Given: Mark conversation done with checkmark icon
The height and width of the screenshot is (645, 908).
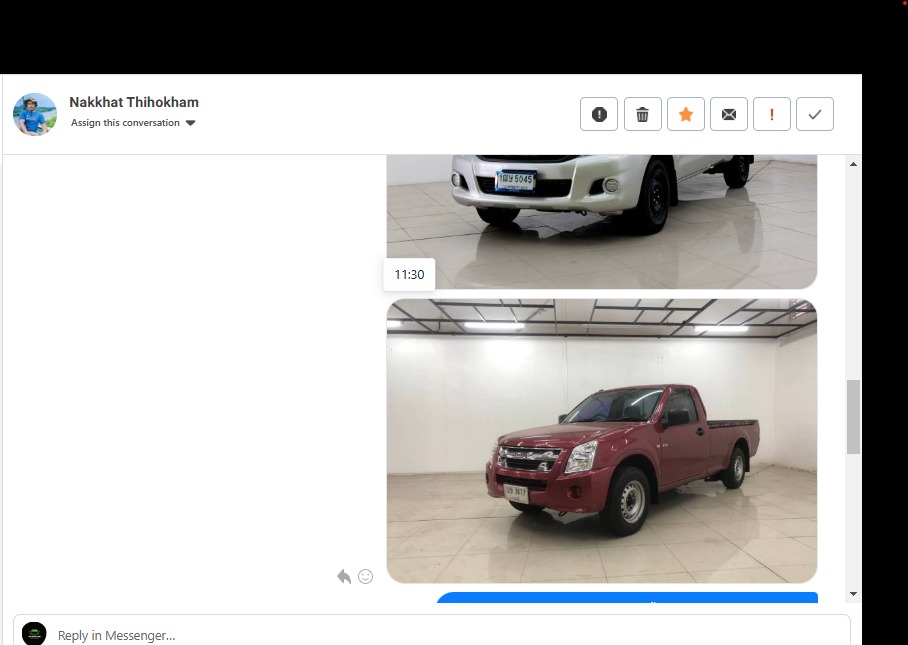Looking at the screenshot, I should tap(815, 114).
